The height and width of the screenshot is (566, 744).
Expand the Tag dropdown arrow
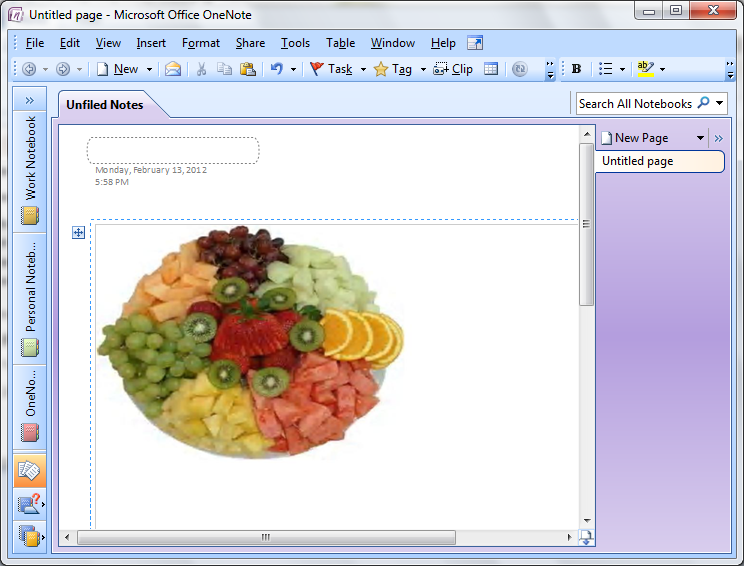coord(423,69)
